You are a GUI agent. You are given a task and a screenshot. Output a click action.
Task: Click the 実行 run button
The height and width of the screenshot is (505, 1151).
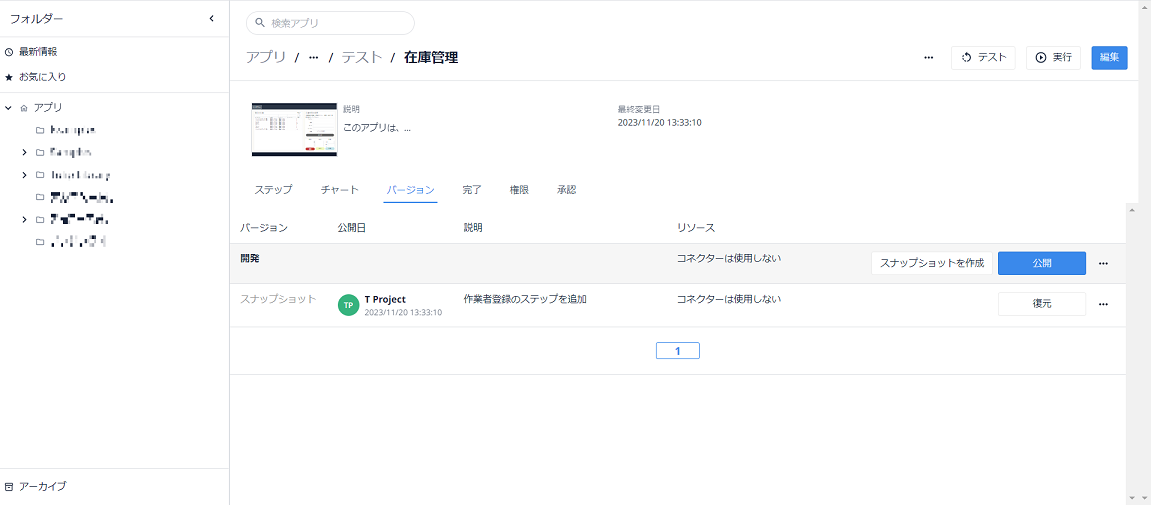pyautogui.click(x=1053, y=57)
